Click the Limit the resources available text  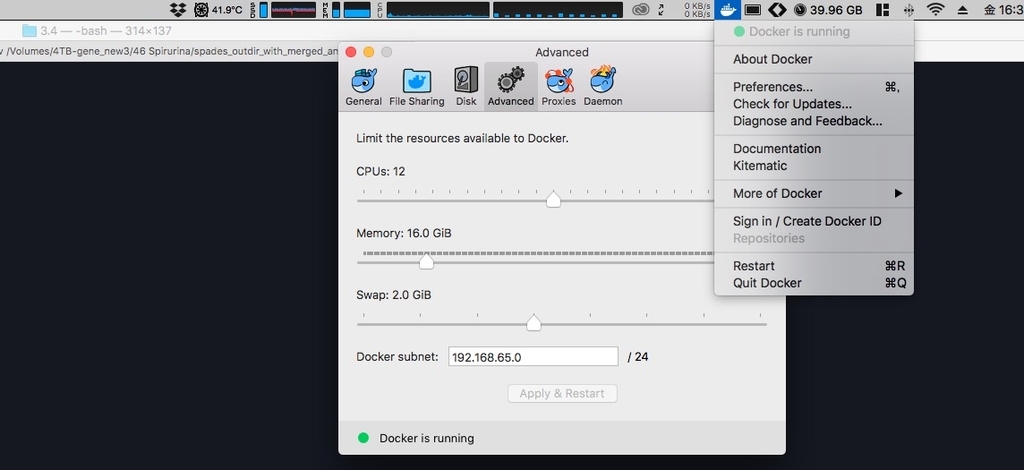[462, 138]
